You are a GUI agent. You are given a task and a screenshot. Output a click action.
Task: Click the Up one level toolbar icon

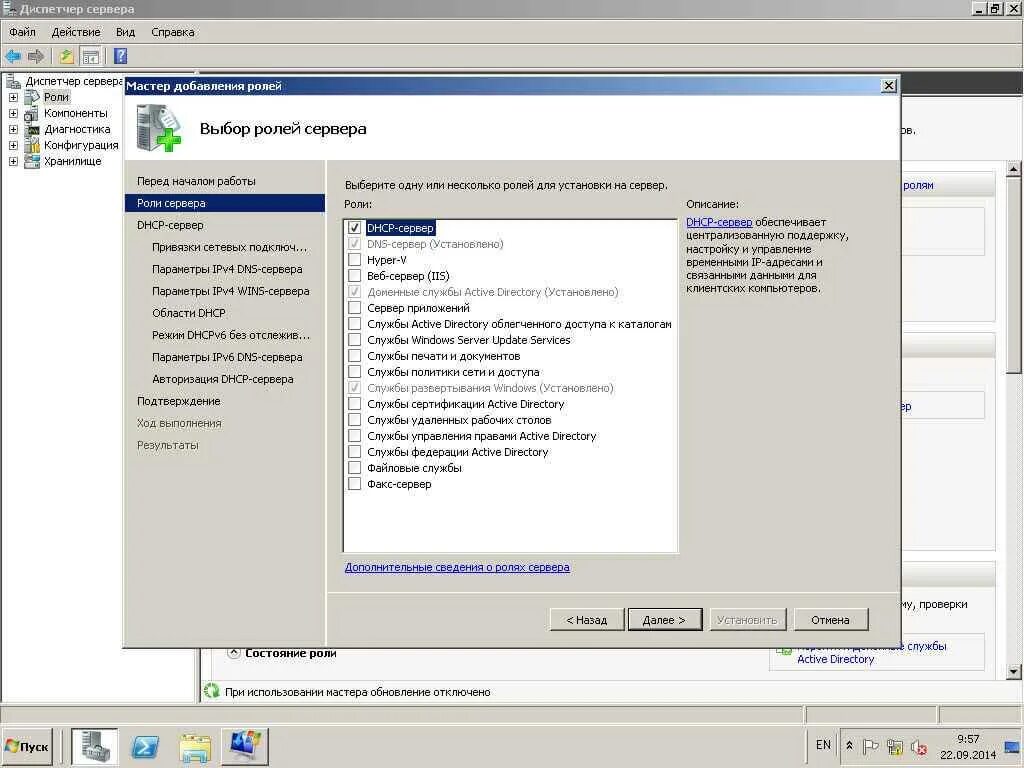click(x=67, y=57)
